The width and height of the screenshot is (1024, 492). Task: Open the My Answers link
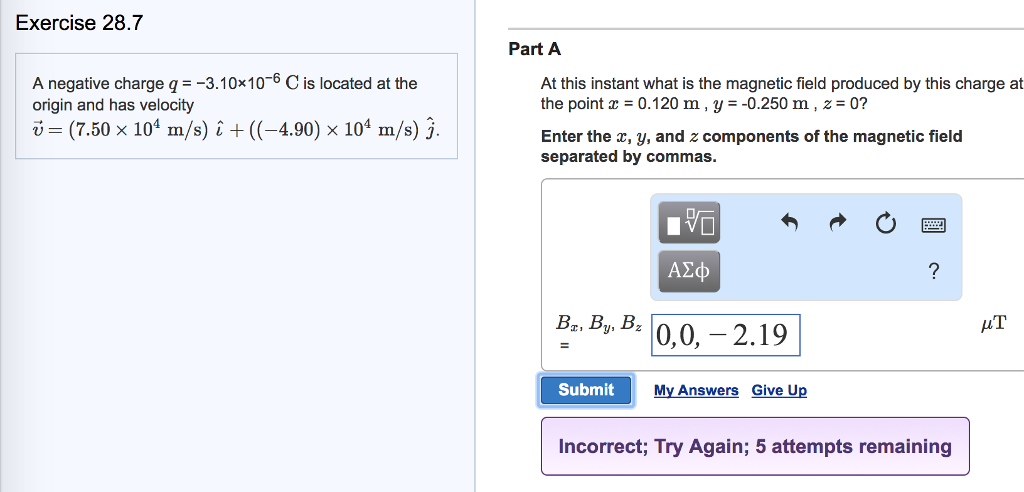tap(696, 390)
